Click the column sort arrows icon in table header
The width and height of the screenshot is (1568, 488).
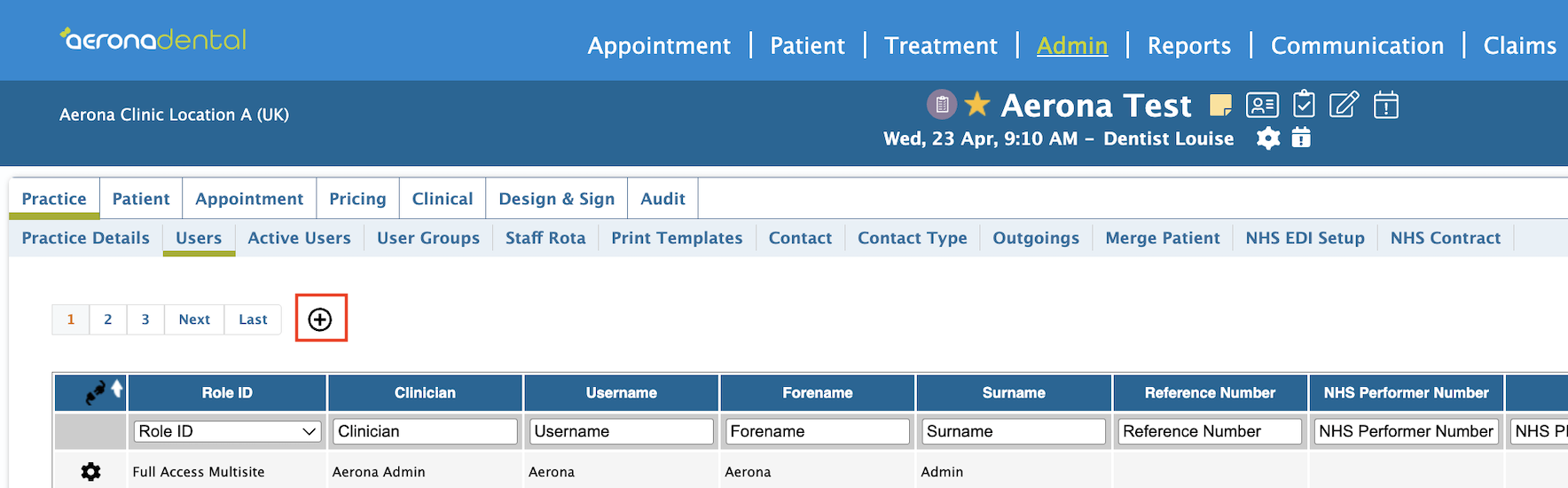(104, 391)
